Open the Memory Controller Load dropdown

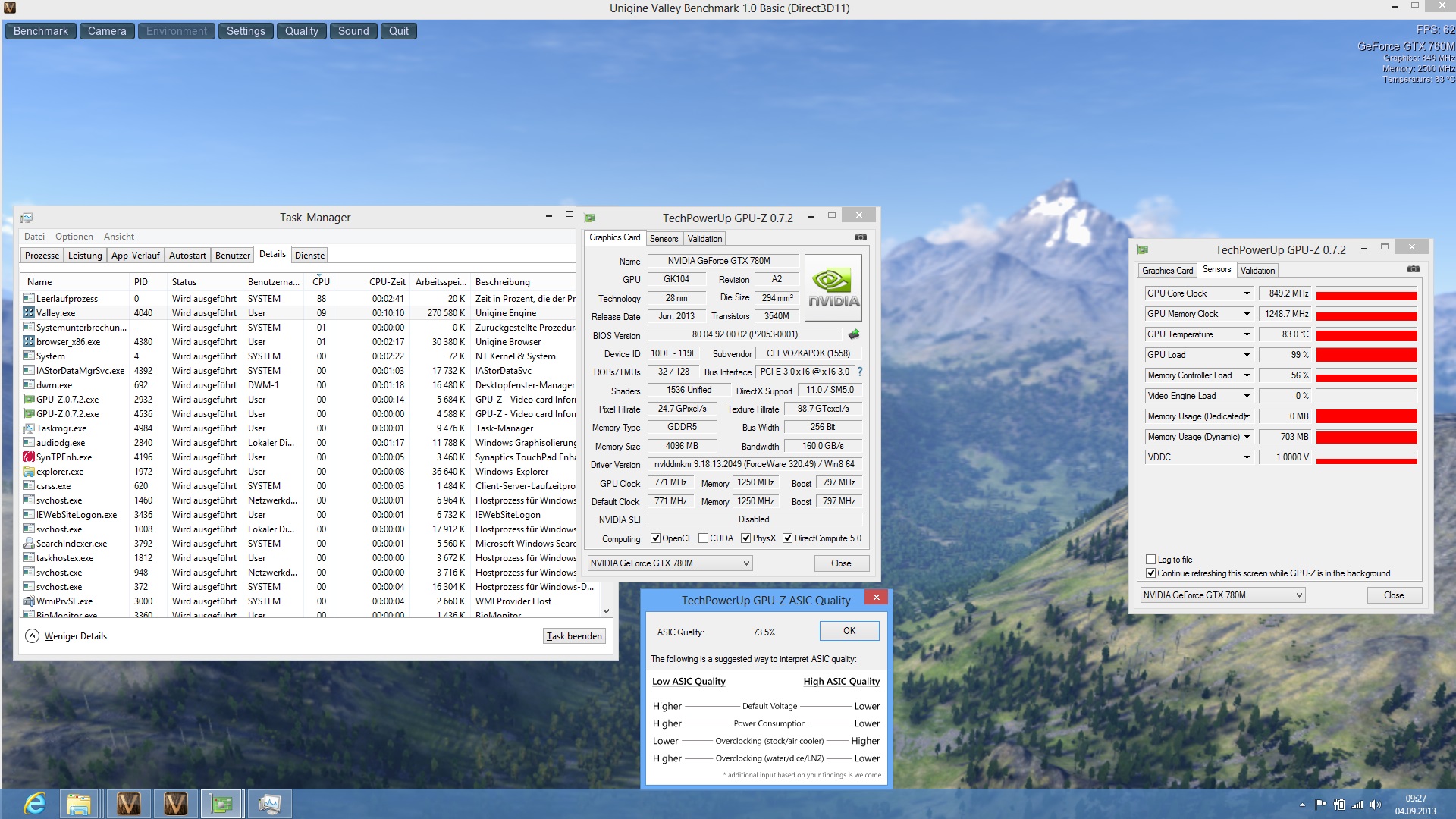(1247, 375)
